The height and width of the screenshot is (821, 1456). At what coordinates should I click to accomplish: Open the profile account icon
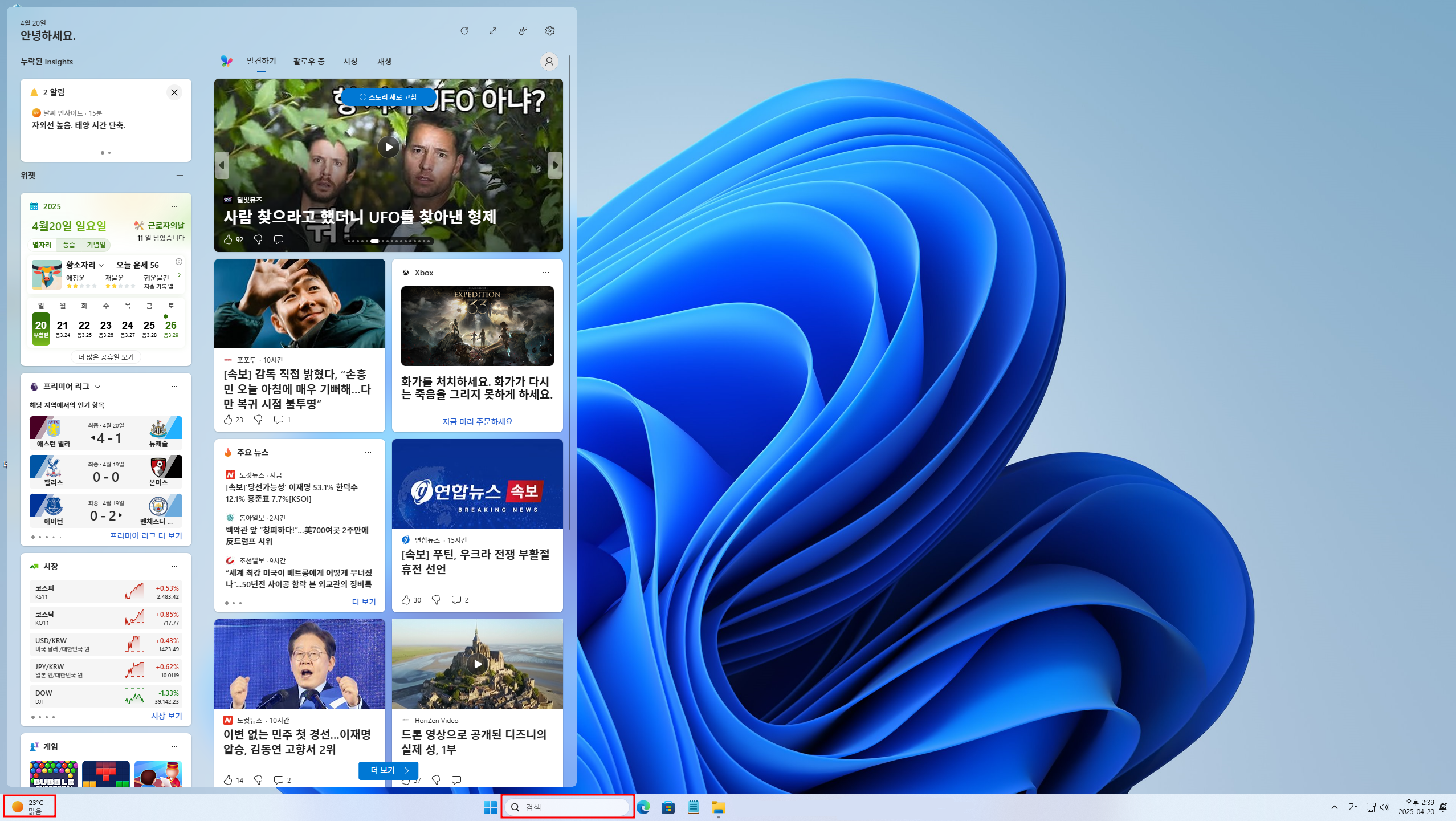(549, 62)
